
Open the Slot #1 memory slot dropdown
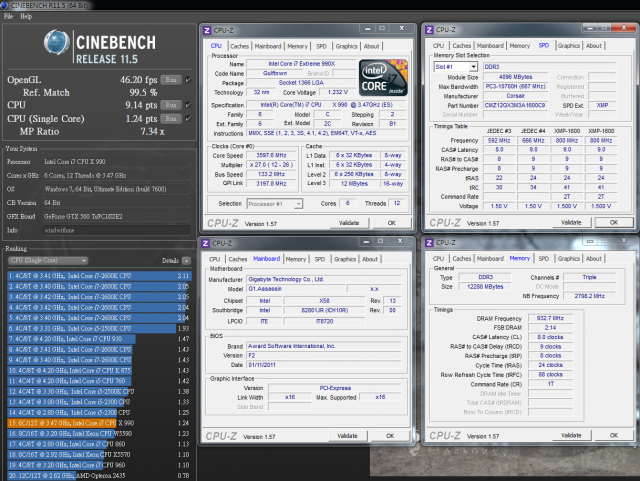[455, 67]
